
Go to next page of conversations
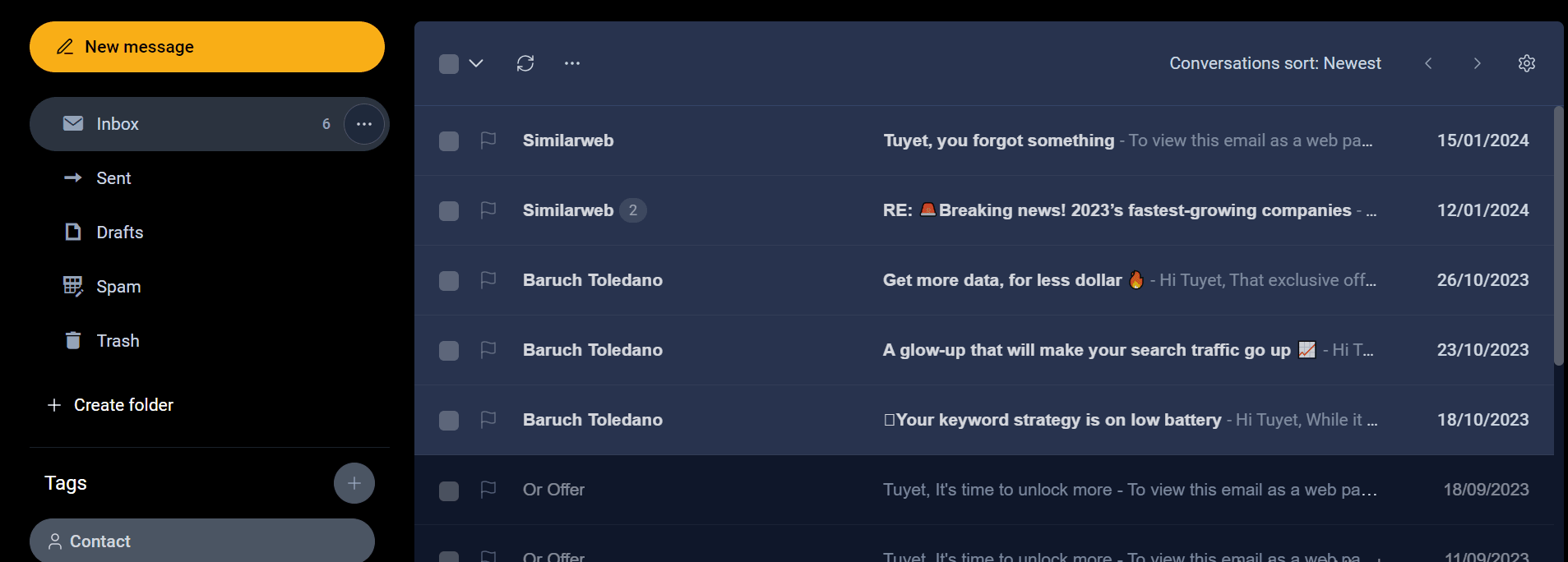tap(1477, 63)
